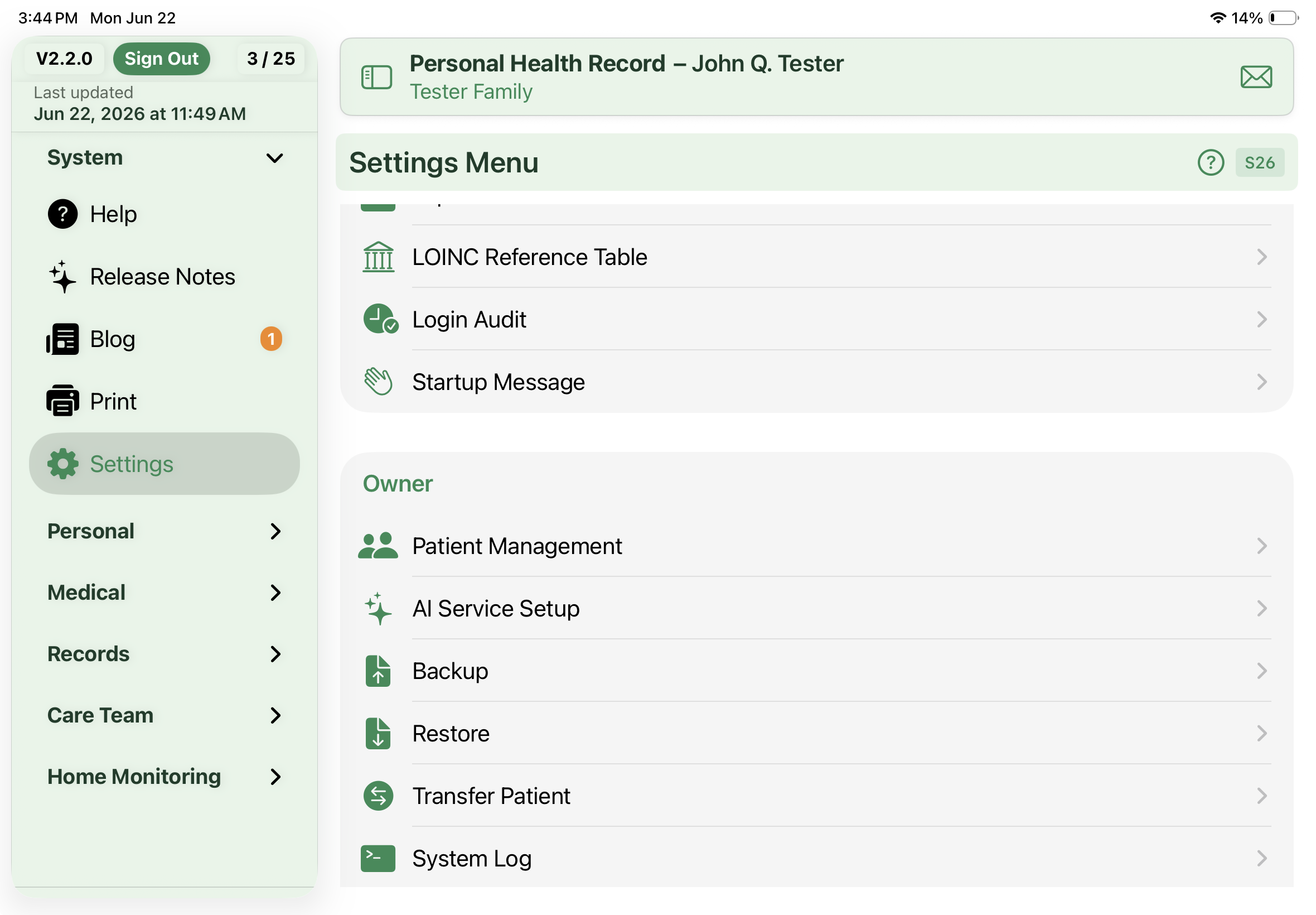
Task: Click the V2.2.0 version badge
Action: (x=64, y=59)
